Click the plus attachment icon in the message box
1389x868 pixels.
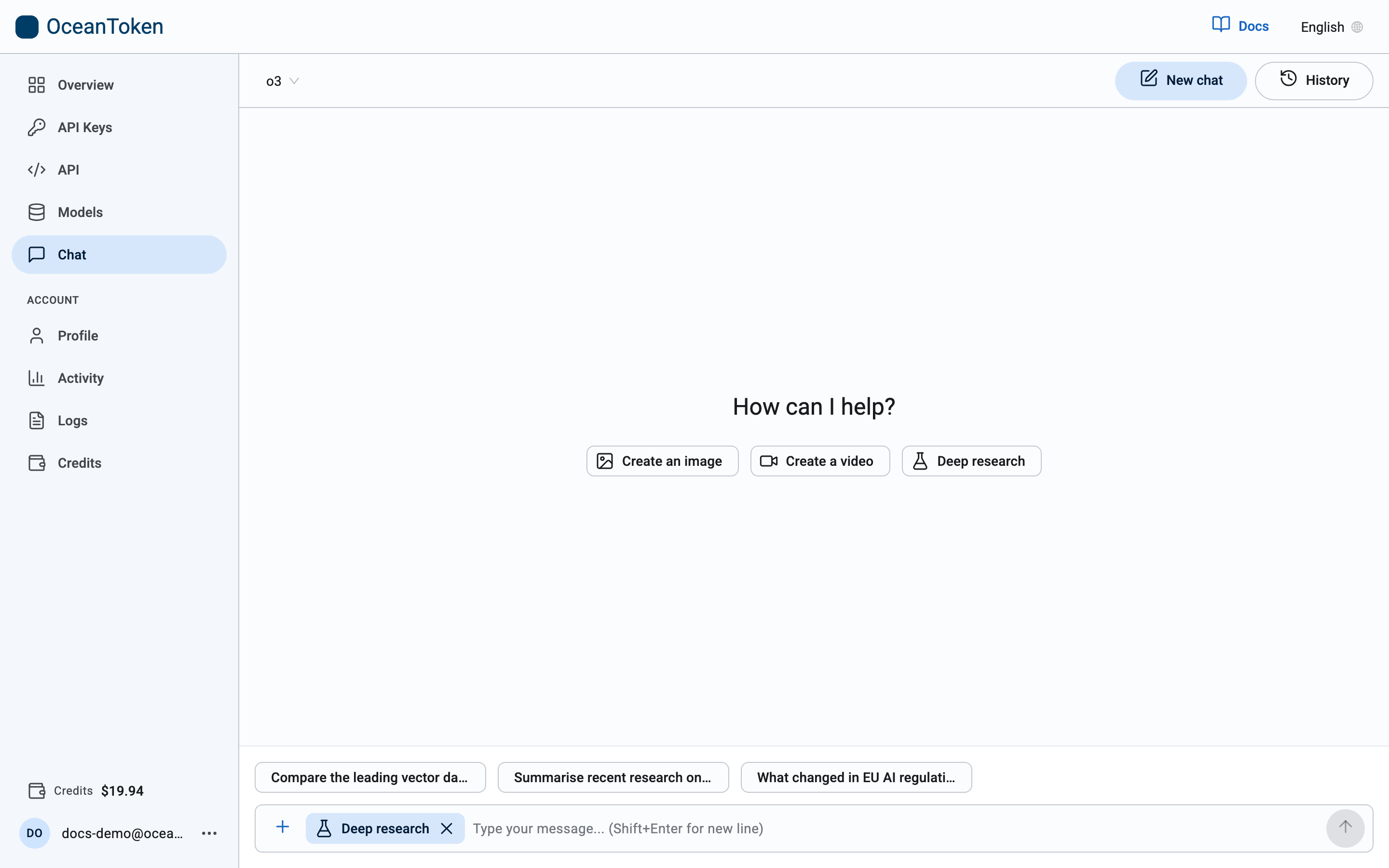point(283,827)
